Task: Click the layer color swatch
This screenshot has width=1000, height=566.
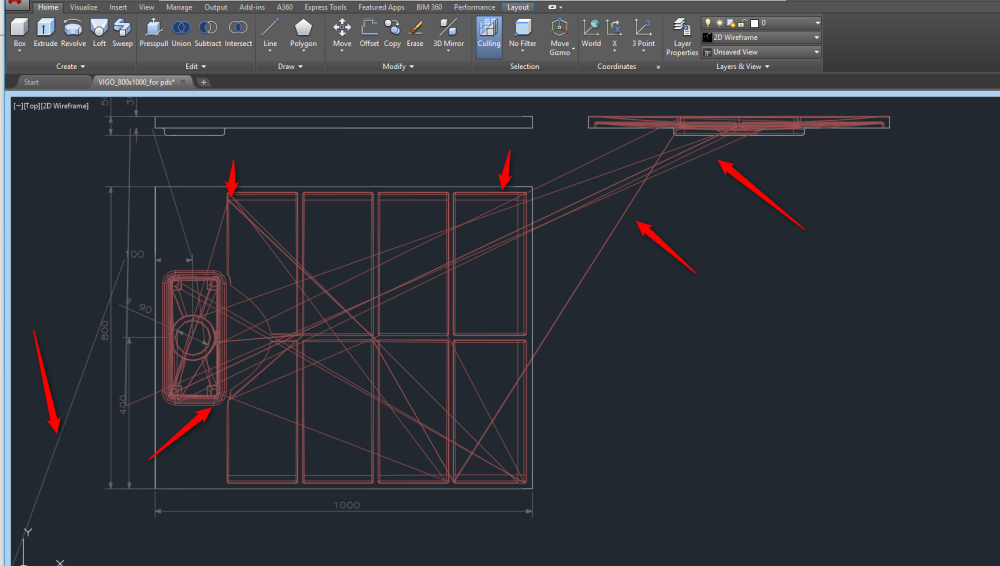Action: pos(755,22)
